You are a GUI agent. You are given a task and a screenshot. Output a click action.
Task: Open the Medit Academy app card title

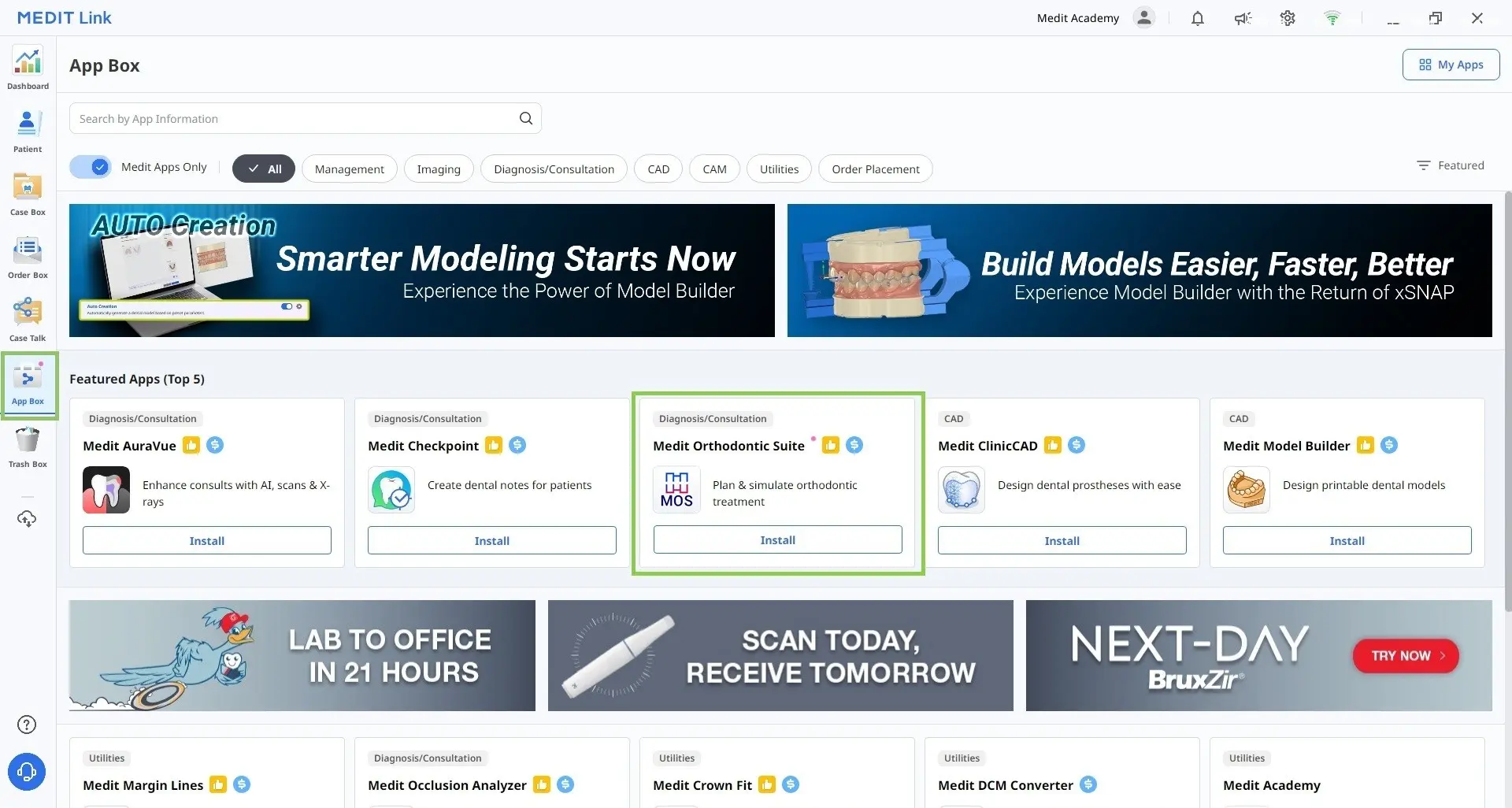1272,785
